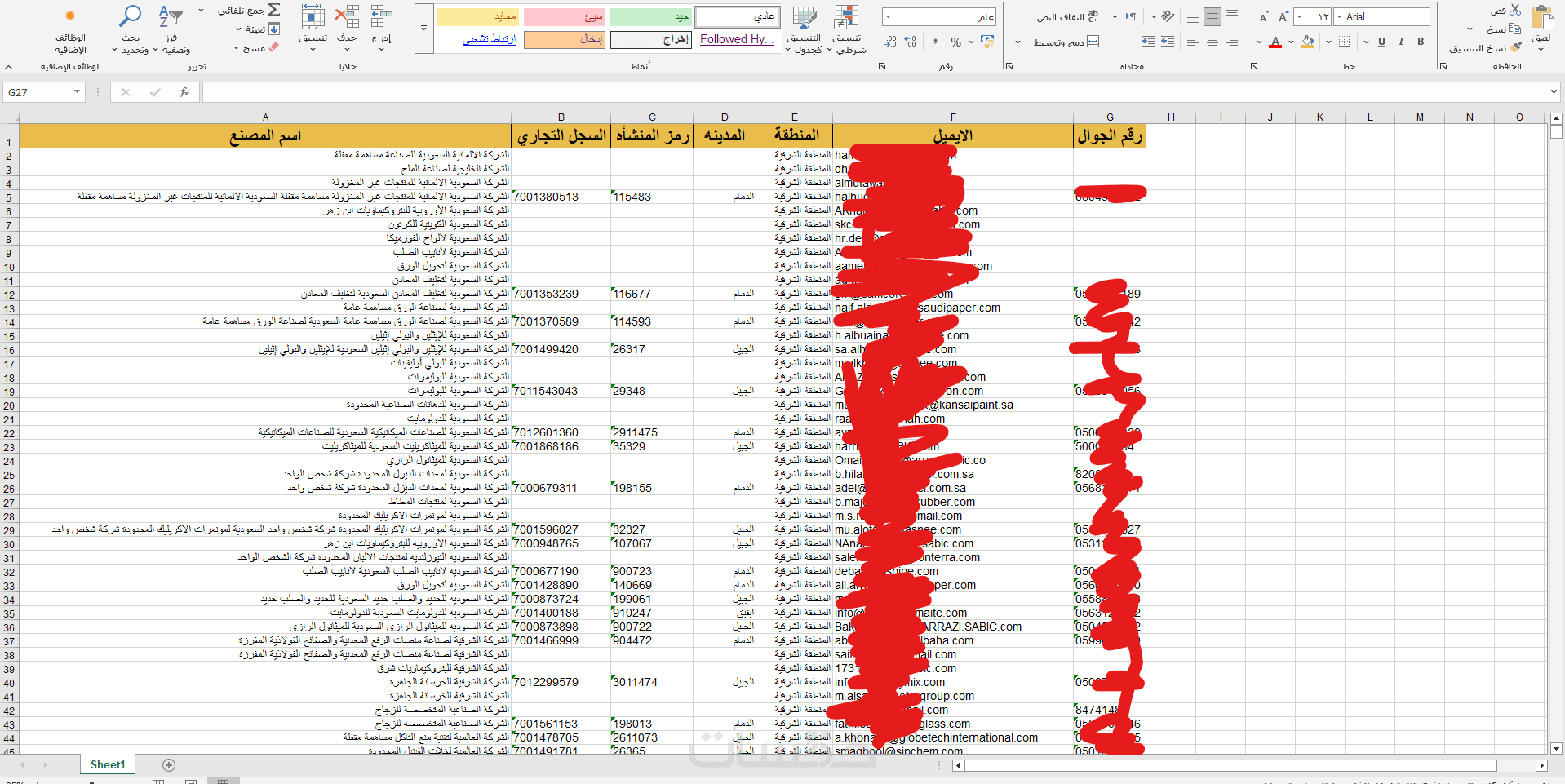The image size is (1565, 784).
Task: Open the Add-ins (الوظائف الإضافية) button
Action: (70, 31)
